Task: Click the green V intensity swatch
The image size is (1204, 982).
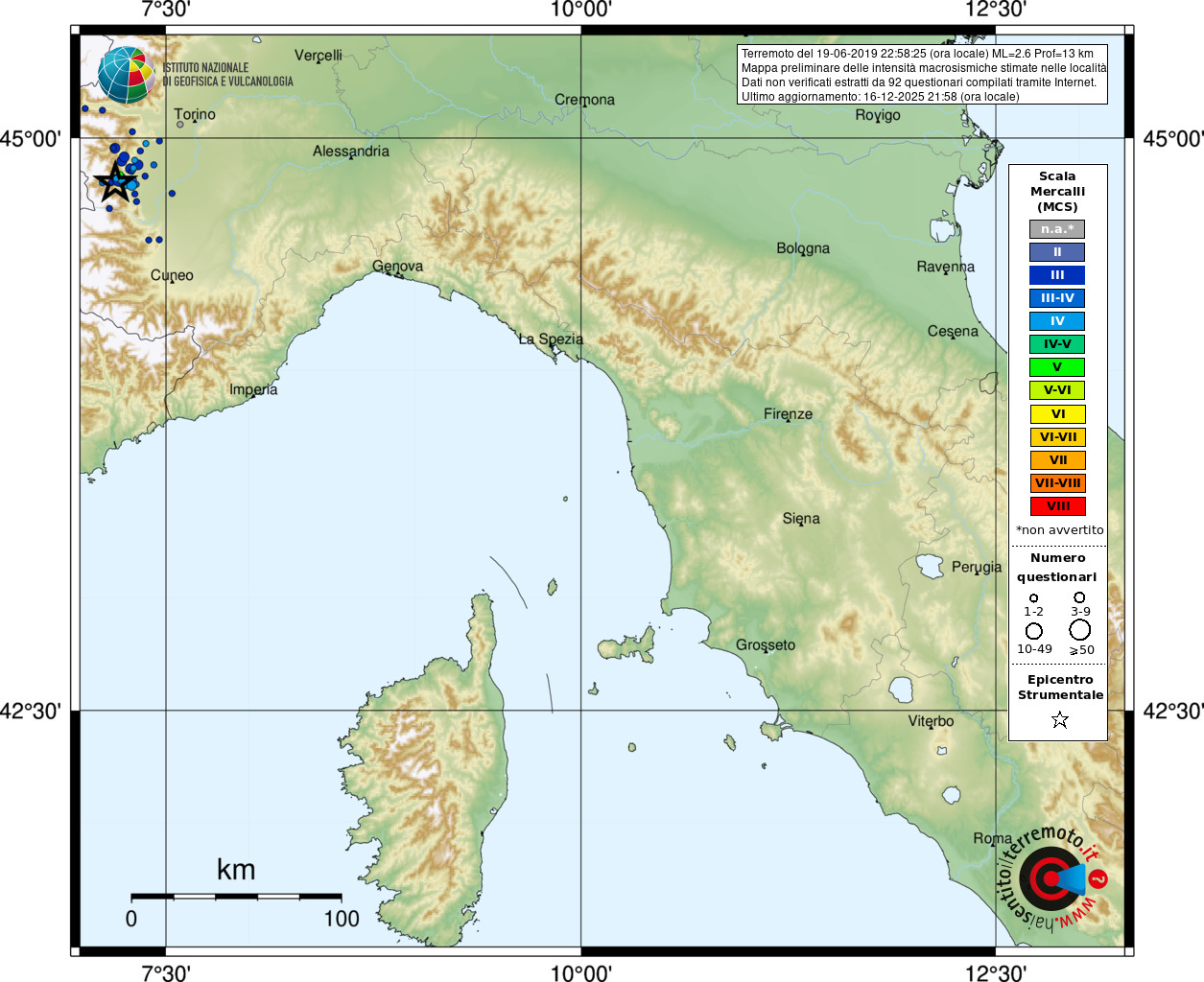Action: click(1057, 367)
